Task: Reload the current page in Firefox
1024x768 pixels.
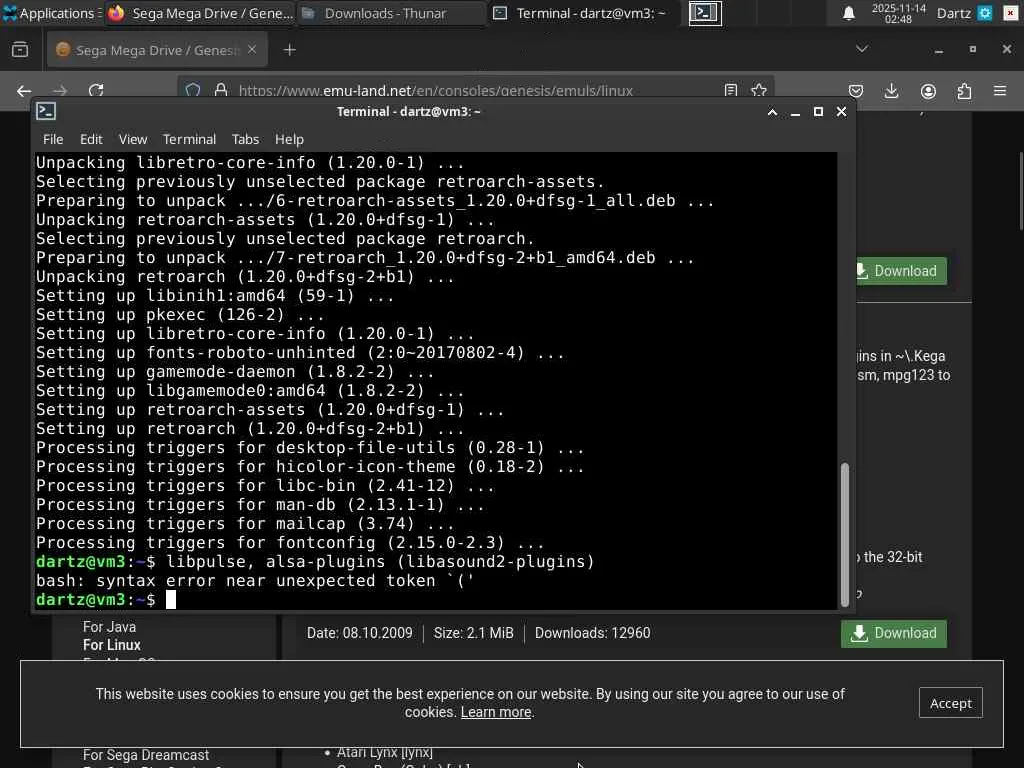Action: coord(96,91)
